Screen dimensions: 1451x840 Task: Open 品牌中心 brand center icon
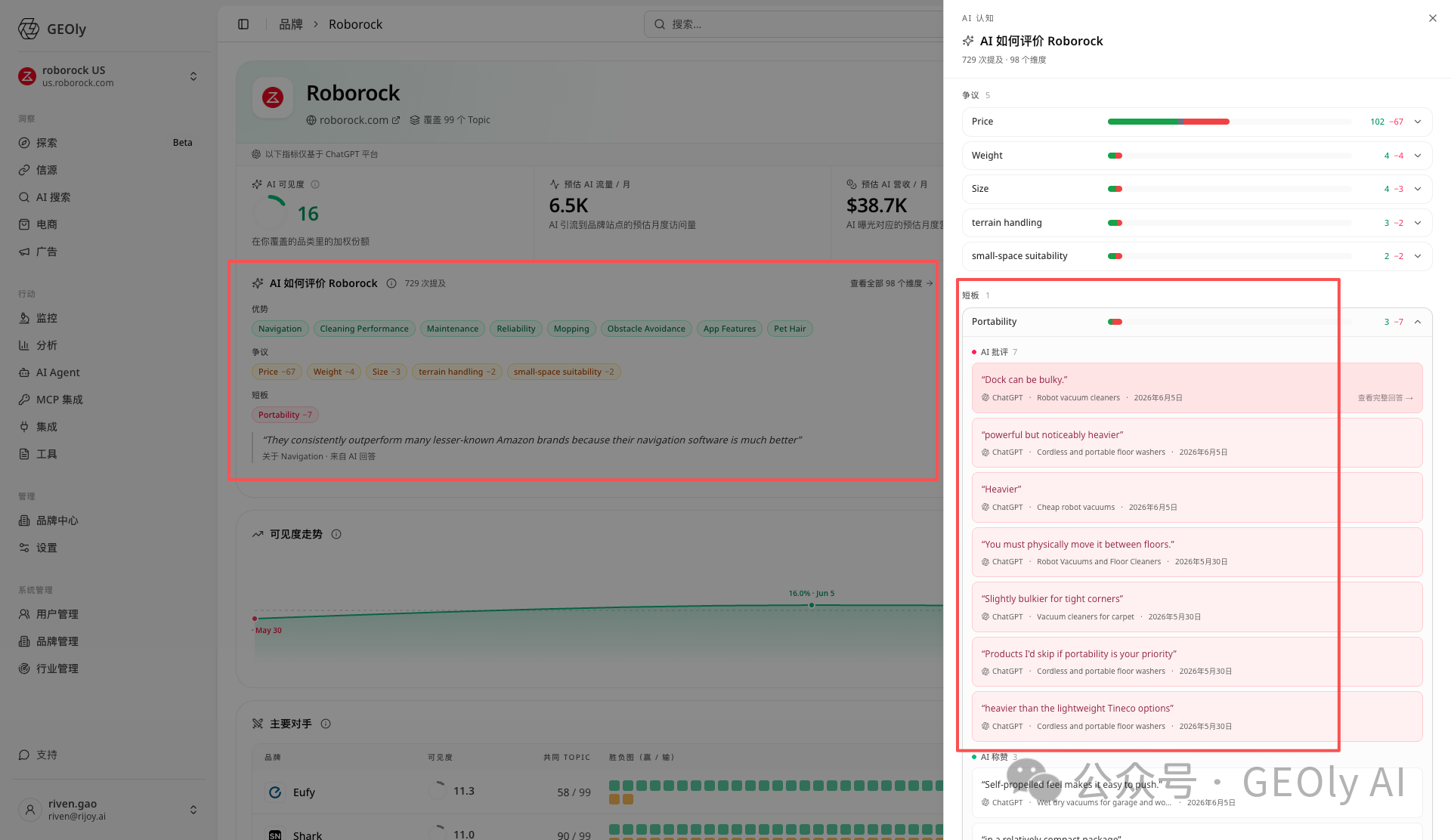pos(24,520)
